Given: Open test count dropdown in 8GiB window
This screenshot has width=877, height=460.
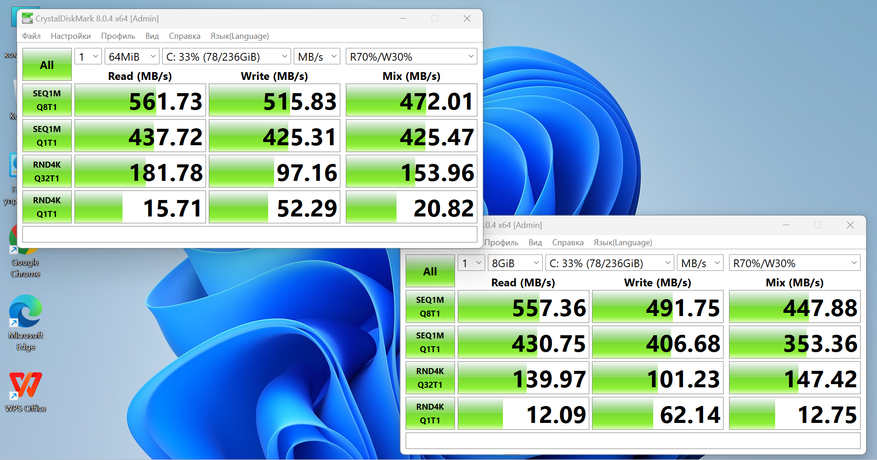Looking at the screenshot, I should click(471, 263).
